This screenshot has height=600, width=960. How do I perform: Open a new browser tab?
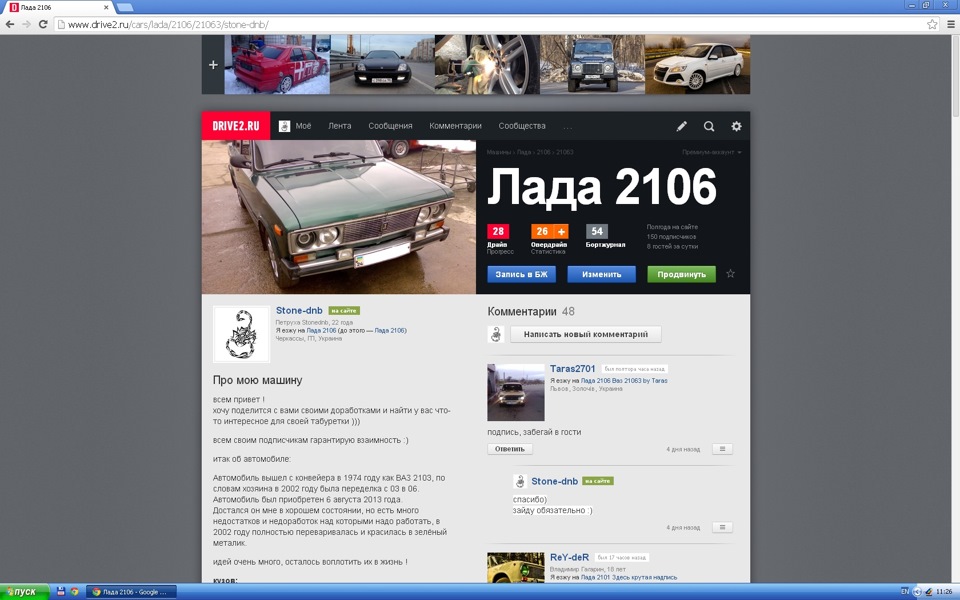tap(125, 7)
